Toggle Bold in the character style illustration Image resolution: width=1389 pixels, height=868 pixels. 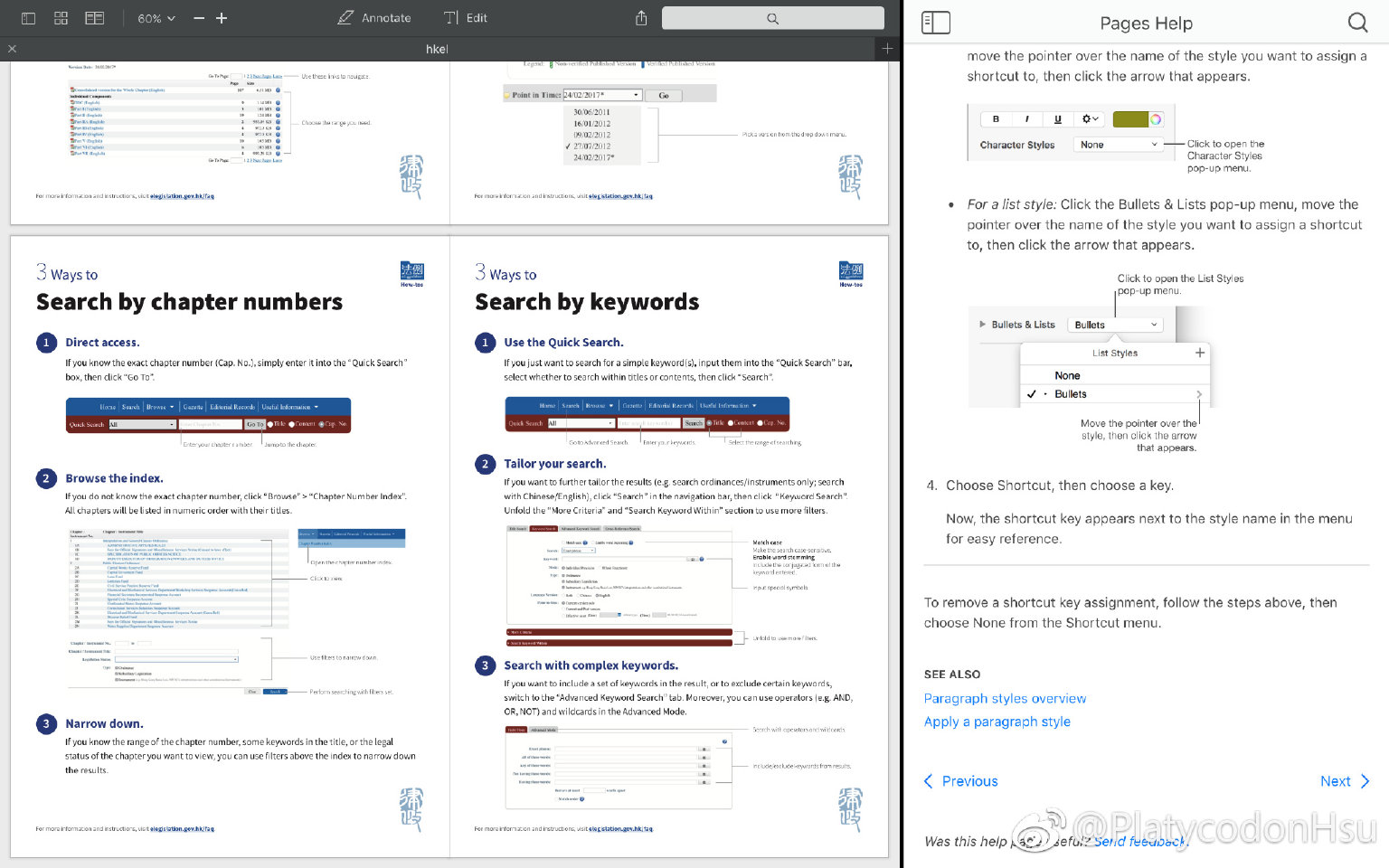coord(996,118)
